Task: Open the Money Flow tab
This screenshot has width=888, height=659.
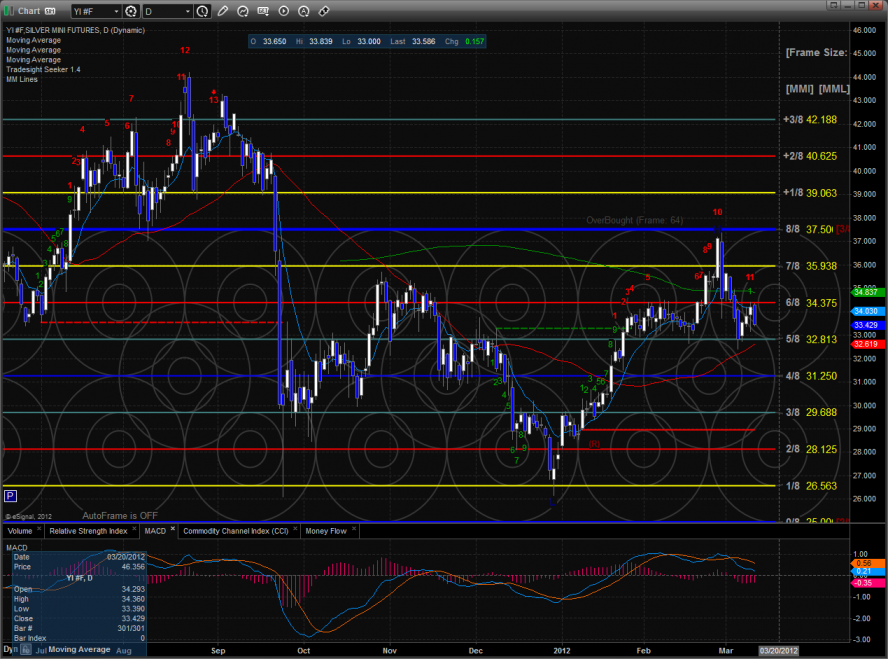Action: tap(325, 530)
